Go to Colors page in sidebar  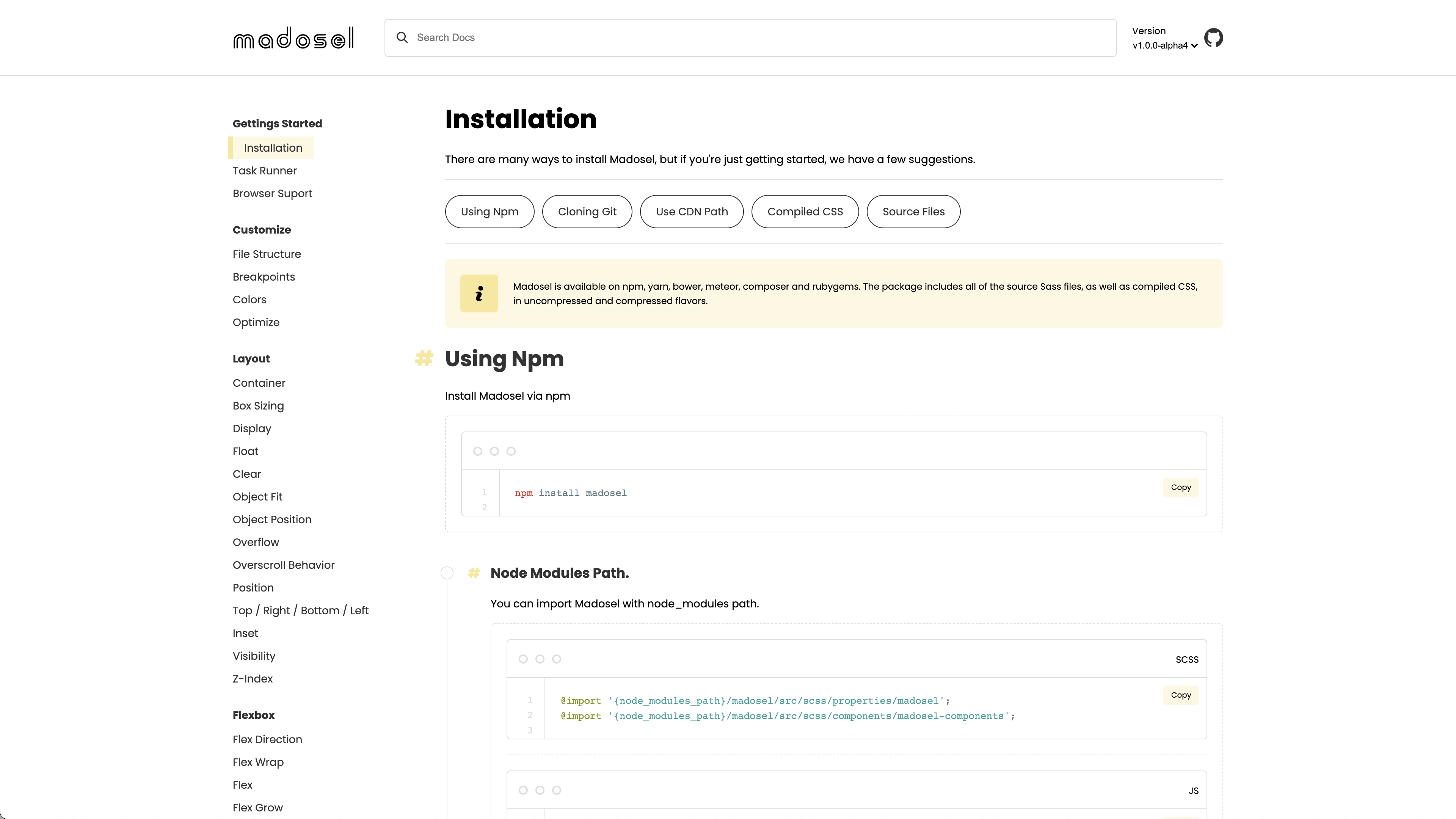click(x=249, y=300)
